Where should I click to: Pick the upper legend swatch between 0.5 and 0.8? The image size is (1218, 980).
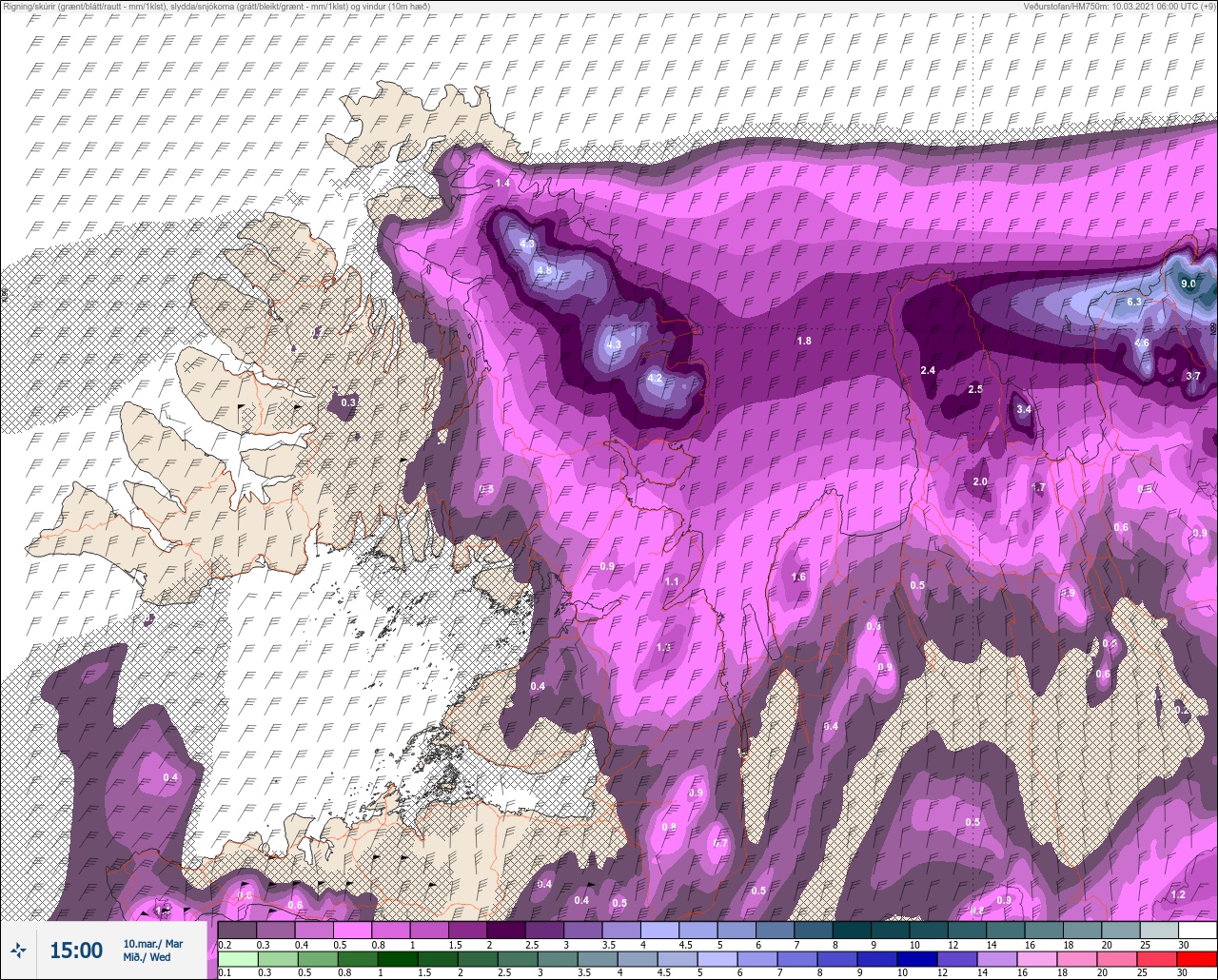point(352,930)
